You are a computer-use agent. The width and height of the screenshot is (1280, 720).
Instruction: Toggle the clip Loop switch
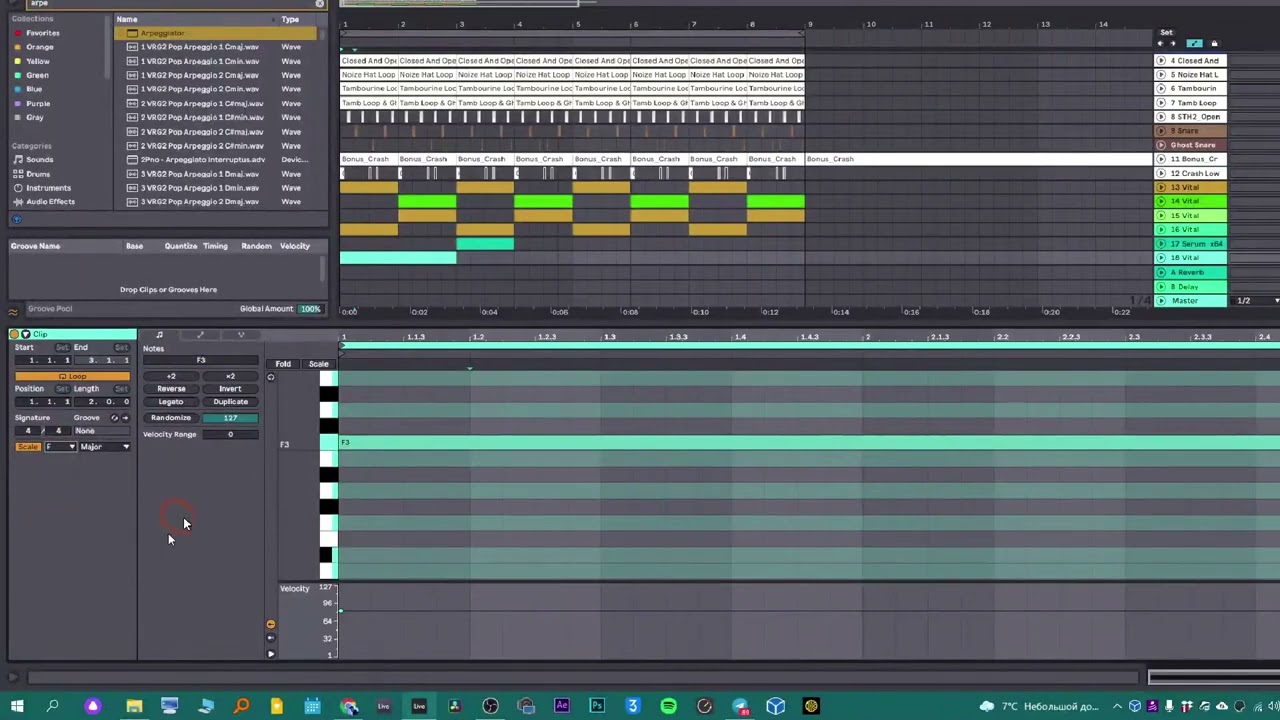(72, 376)
